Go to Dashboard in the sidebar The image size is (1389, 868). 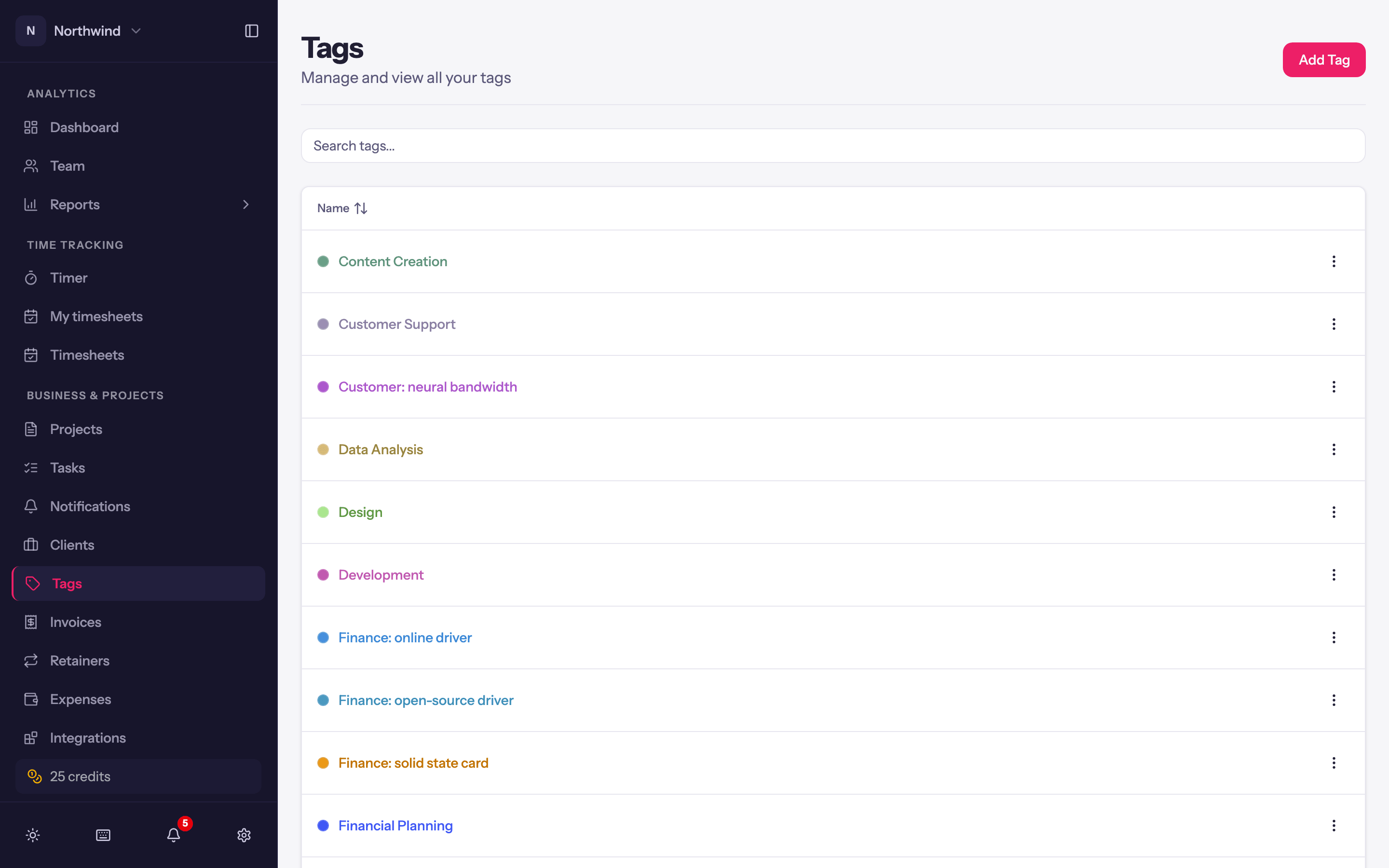(138, 127)
